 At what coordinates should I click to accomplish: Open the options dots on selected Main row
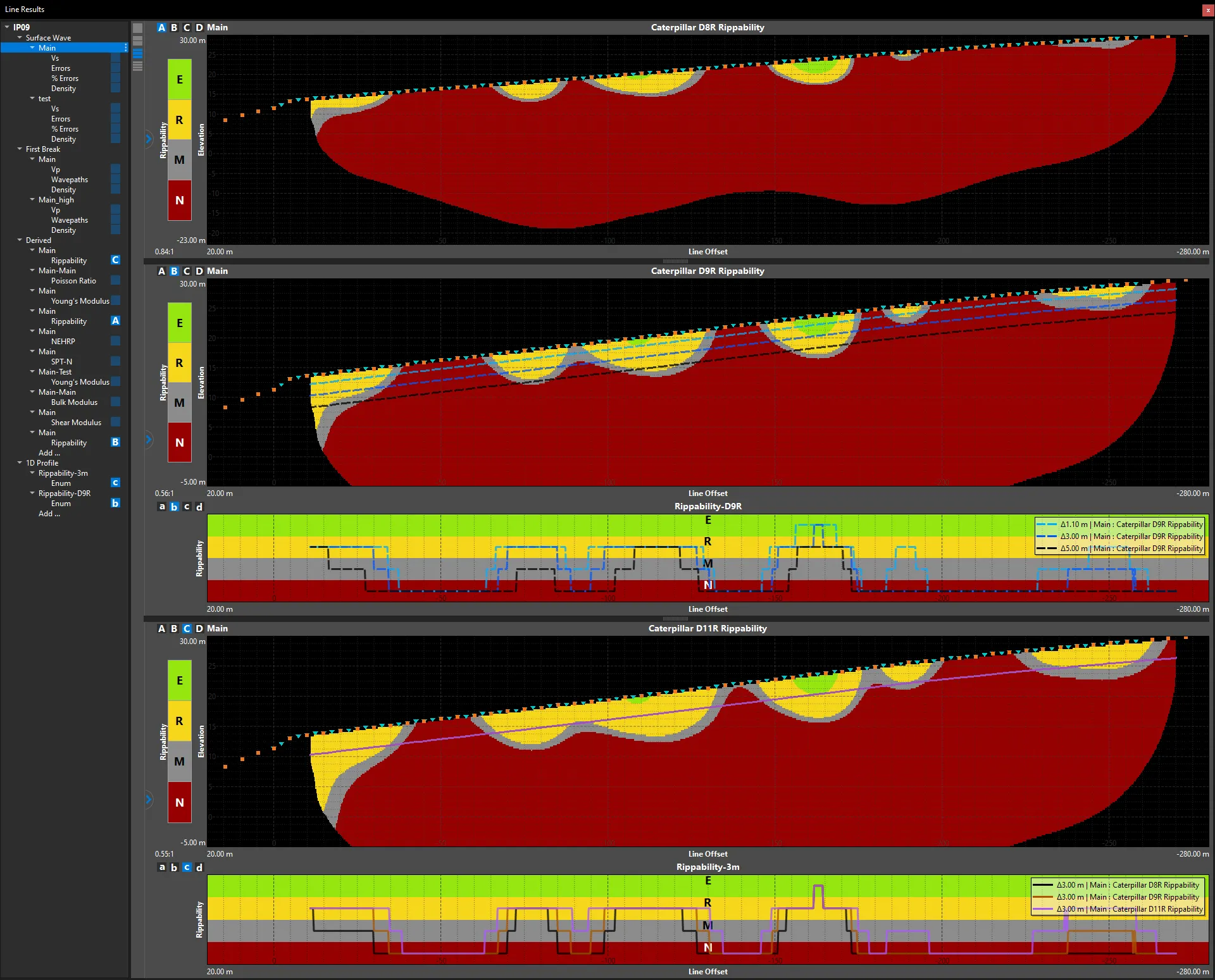[126, 48]
